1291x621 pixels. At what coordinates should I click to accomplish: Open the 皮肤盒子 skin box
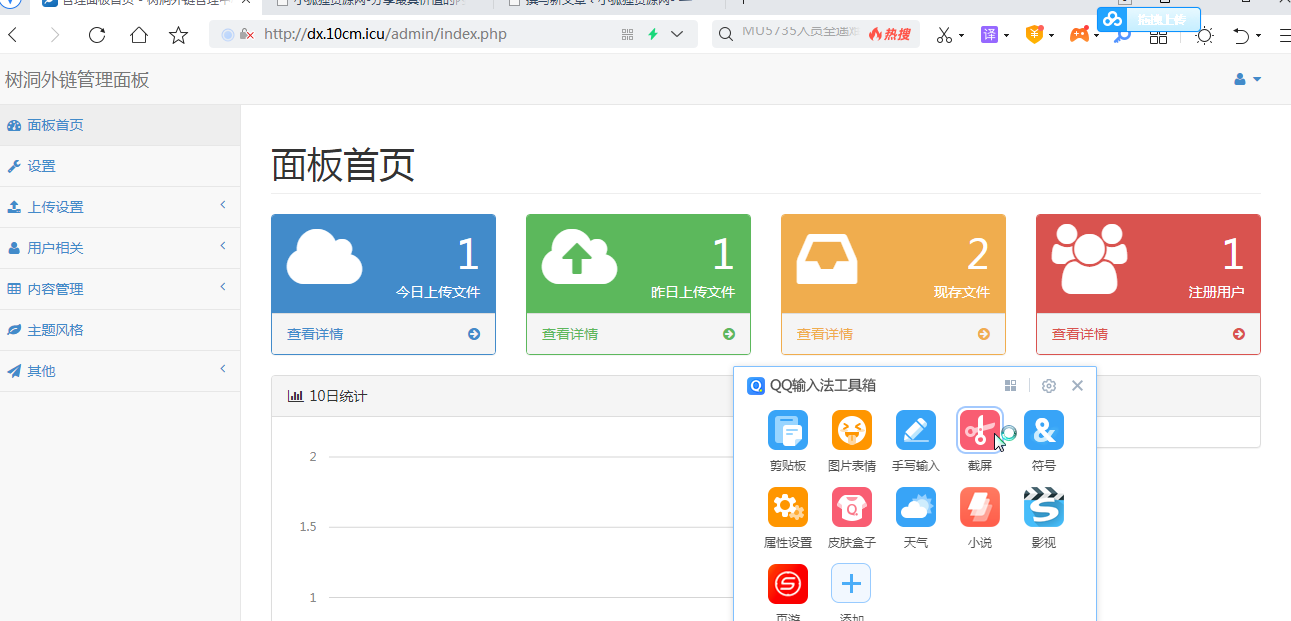point(851,508)
